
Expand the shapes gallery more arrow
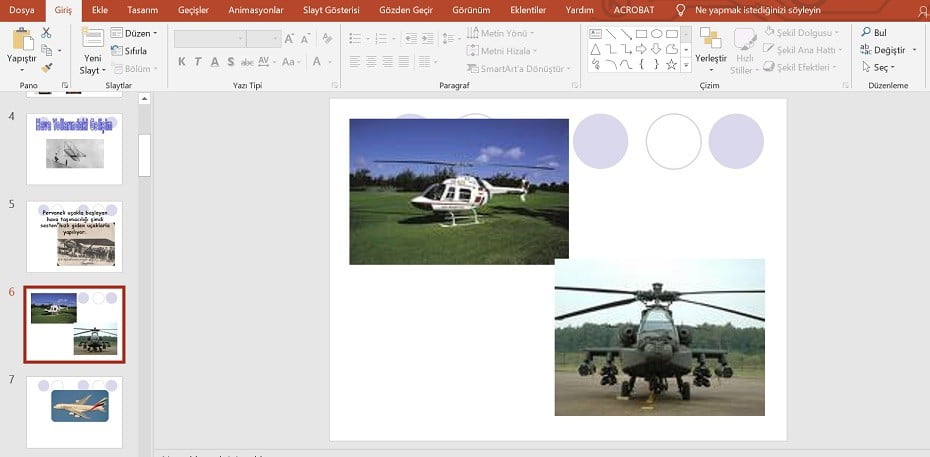click(x=686, y=66)
